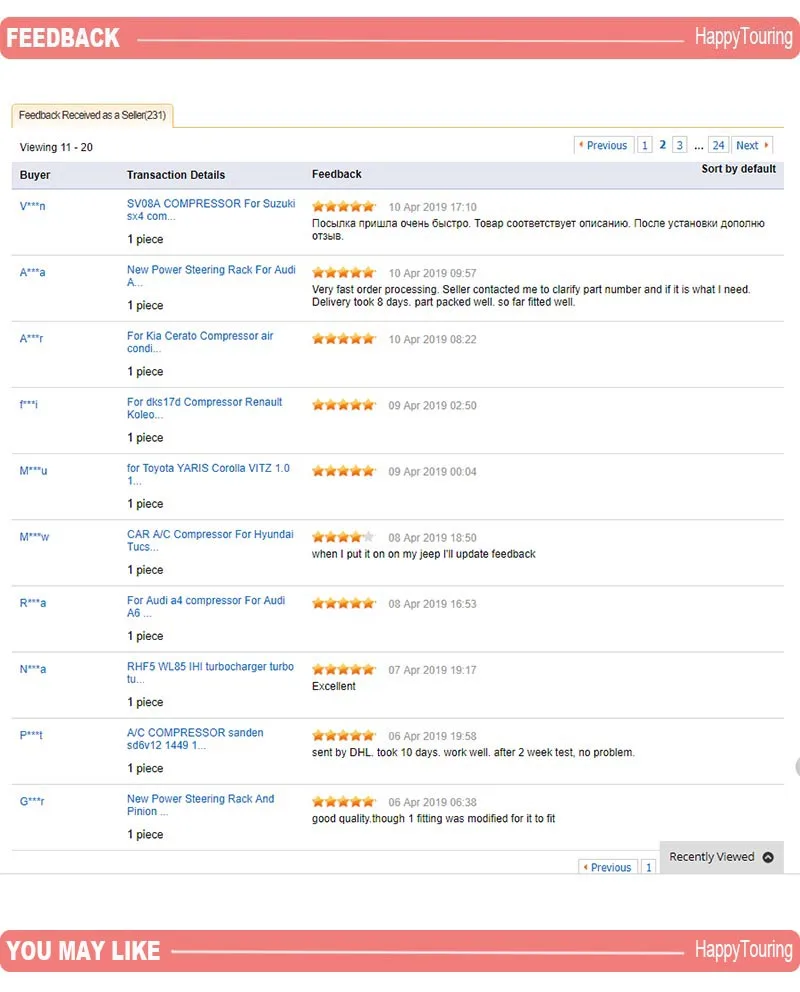View buyer P***t profile

pyautogui.click(x=31, y=736)
